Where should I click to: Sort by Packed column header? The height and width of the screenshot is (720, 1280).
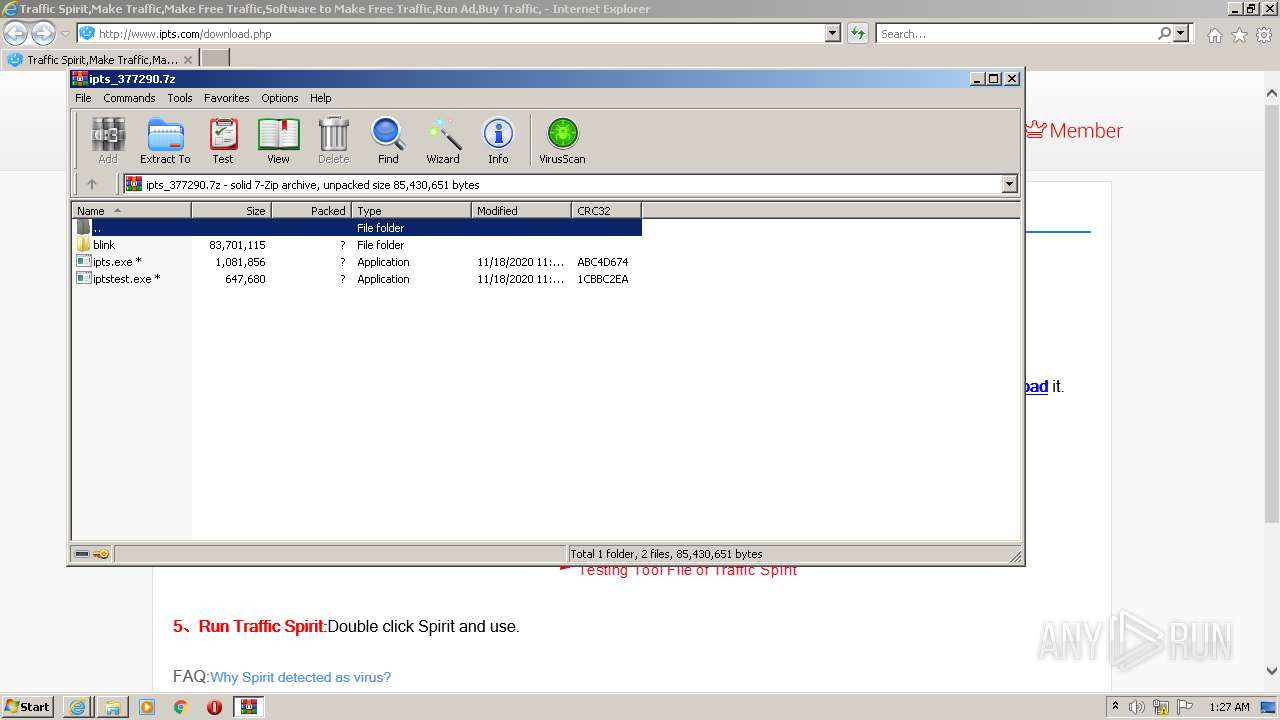click(x=311, y=210)
